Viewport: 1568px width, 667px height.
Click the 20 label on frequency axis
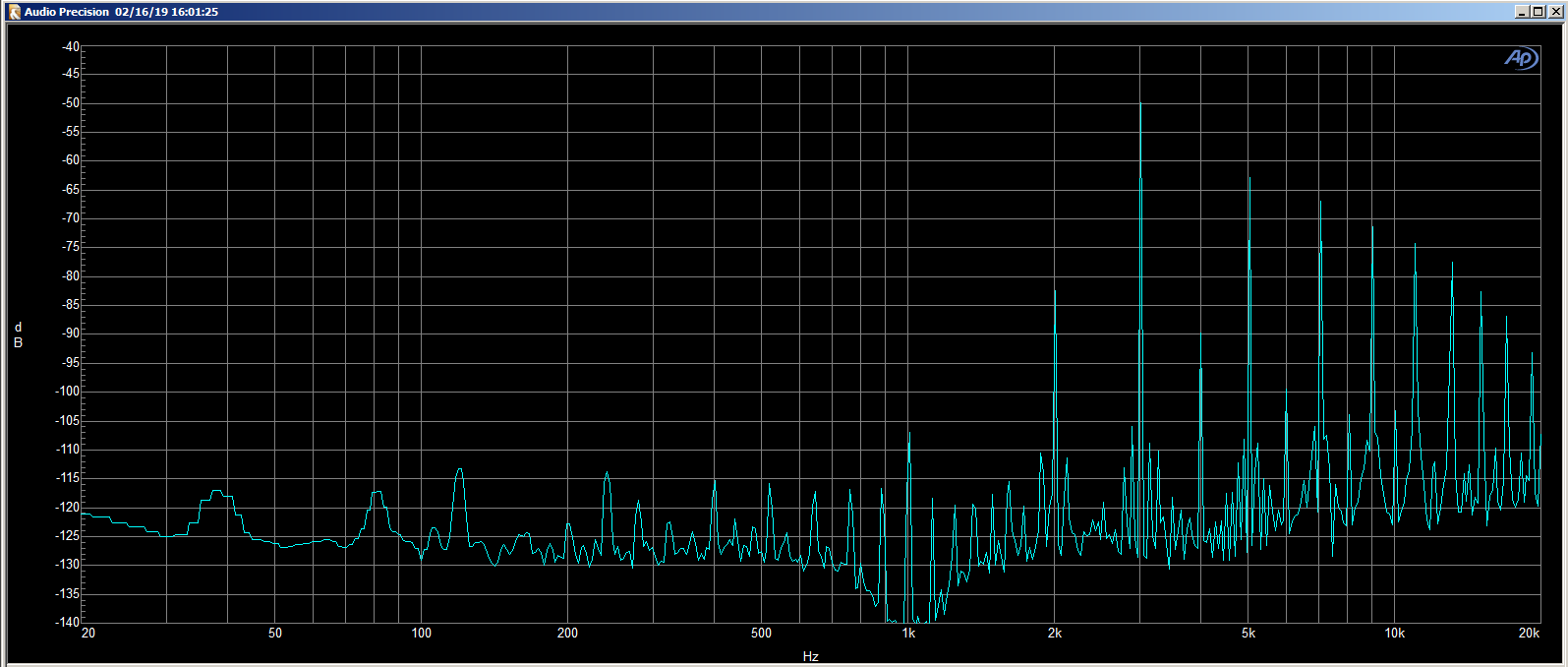click(x=88, y=633)
